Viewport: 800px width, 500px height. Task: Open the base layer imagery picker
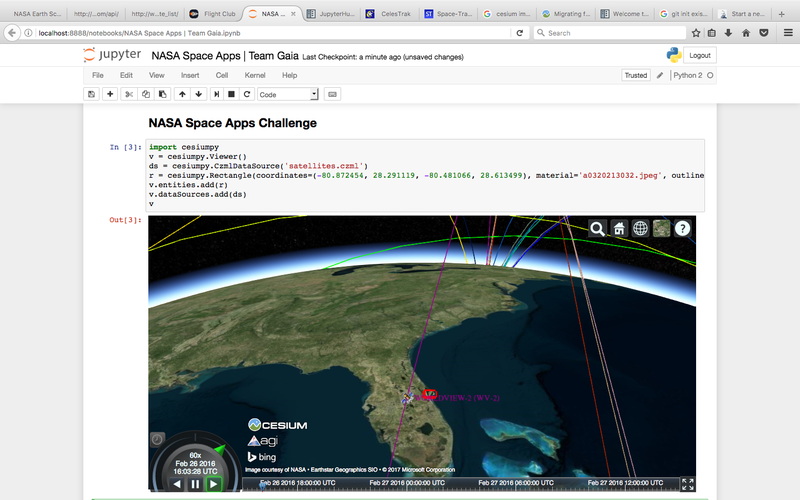pos(661,228)
